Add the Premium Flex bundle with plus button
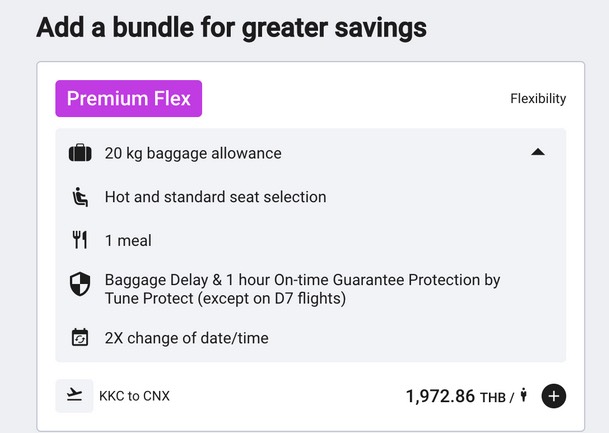Screen dimensions: 609x433 554,396
